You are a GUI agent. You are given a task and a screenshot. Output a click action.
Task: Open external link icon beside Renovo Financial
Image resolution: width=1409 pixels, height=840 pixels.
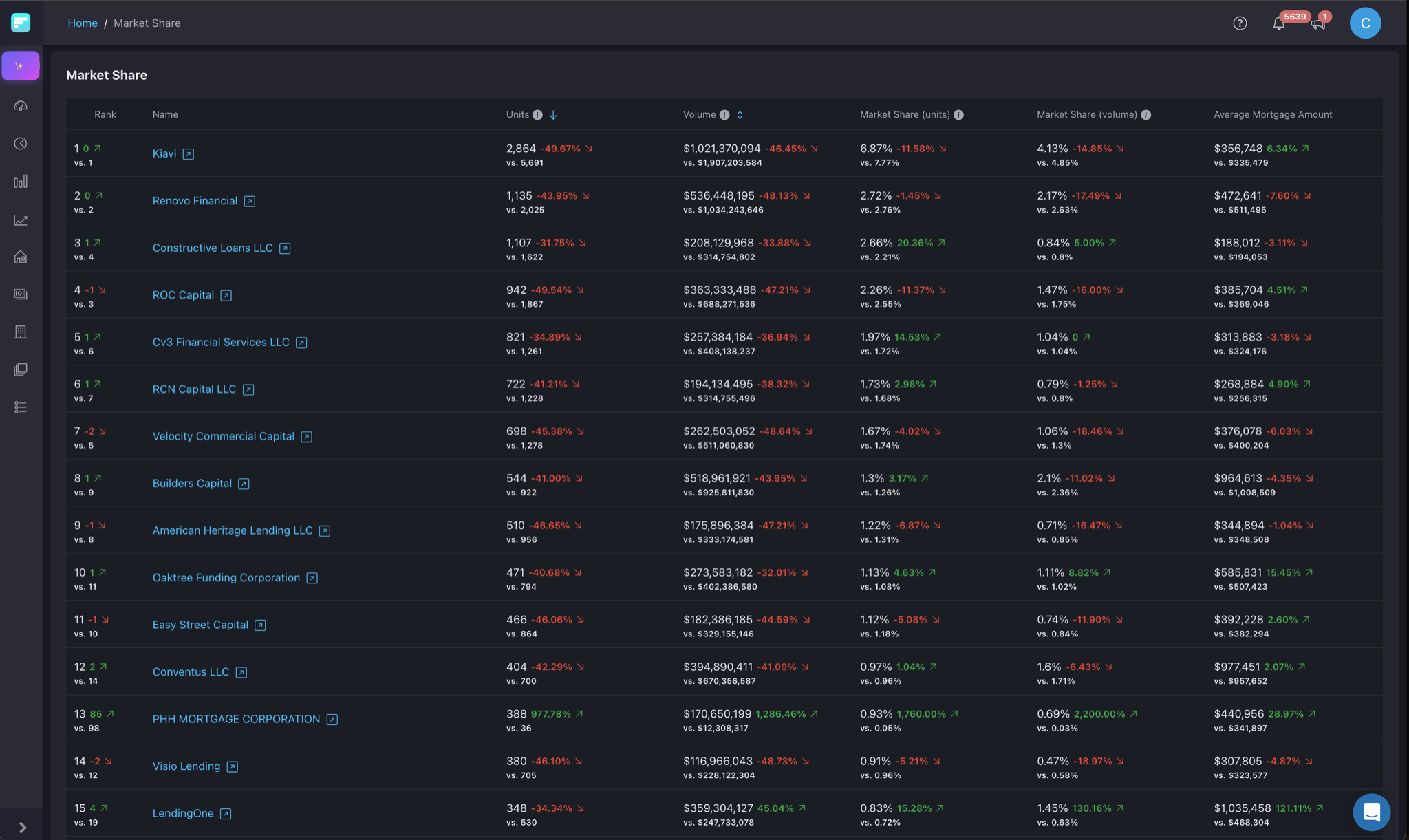tap(250, 202)
